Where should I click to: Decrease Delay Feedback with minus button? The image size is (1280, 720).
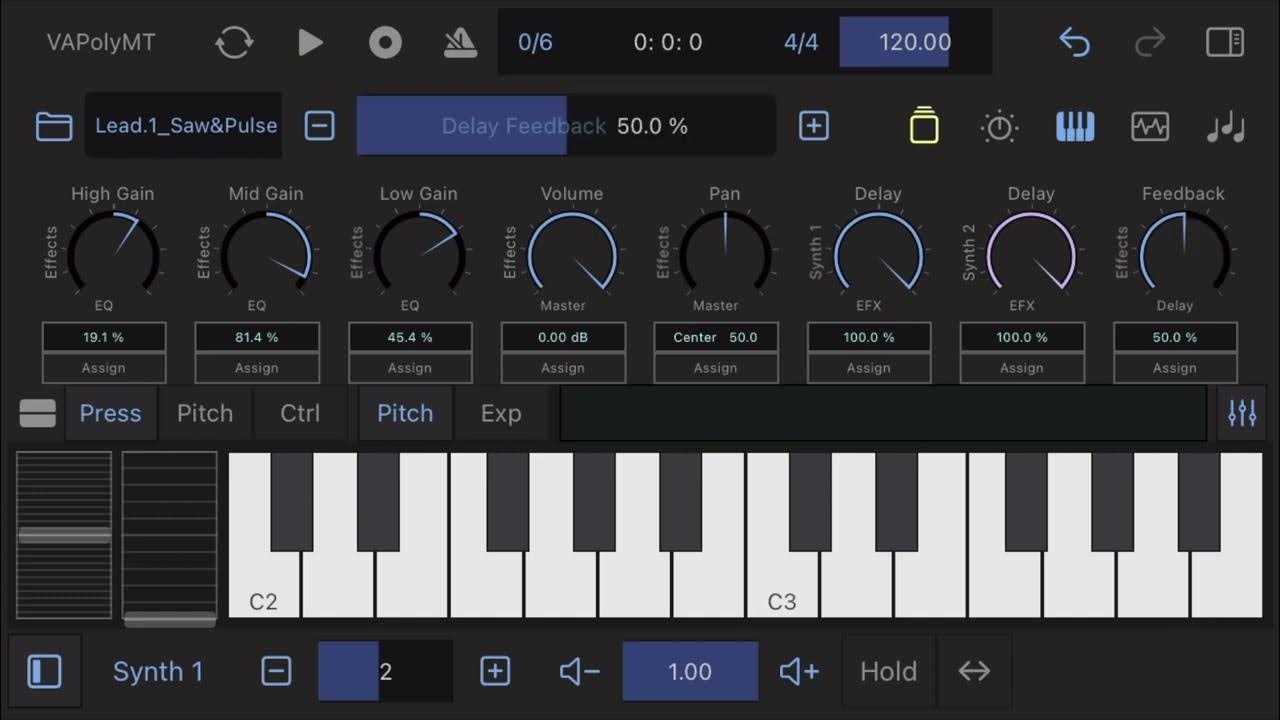[319, 126]
